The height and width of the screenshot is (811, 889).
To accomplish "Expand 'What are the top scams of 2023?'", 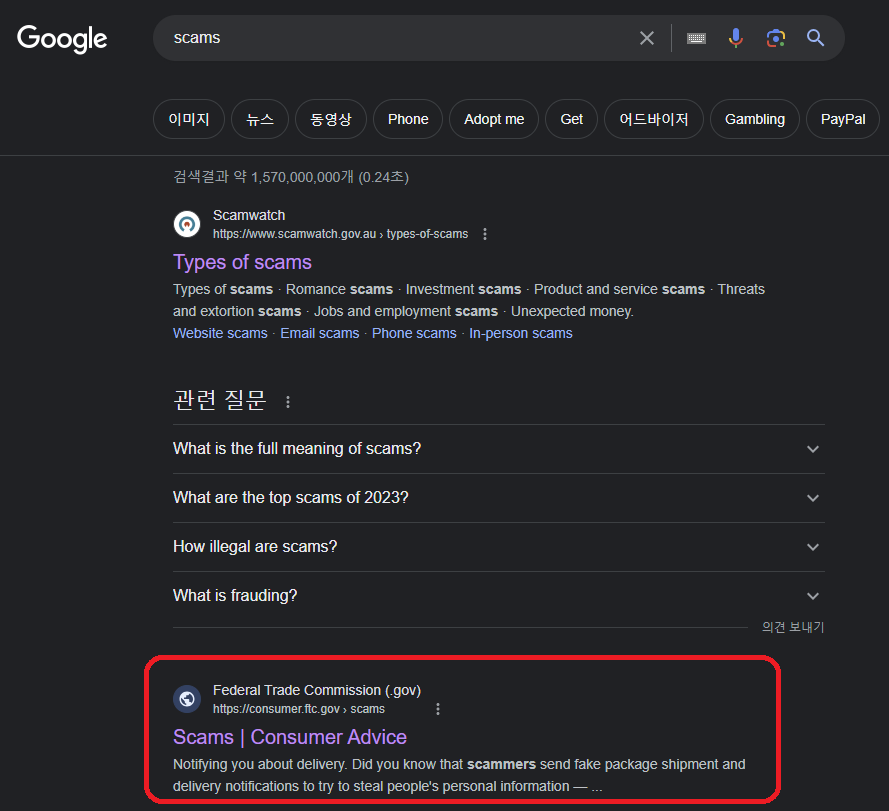I will (x=498, y=497).
